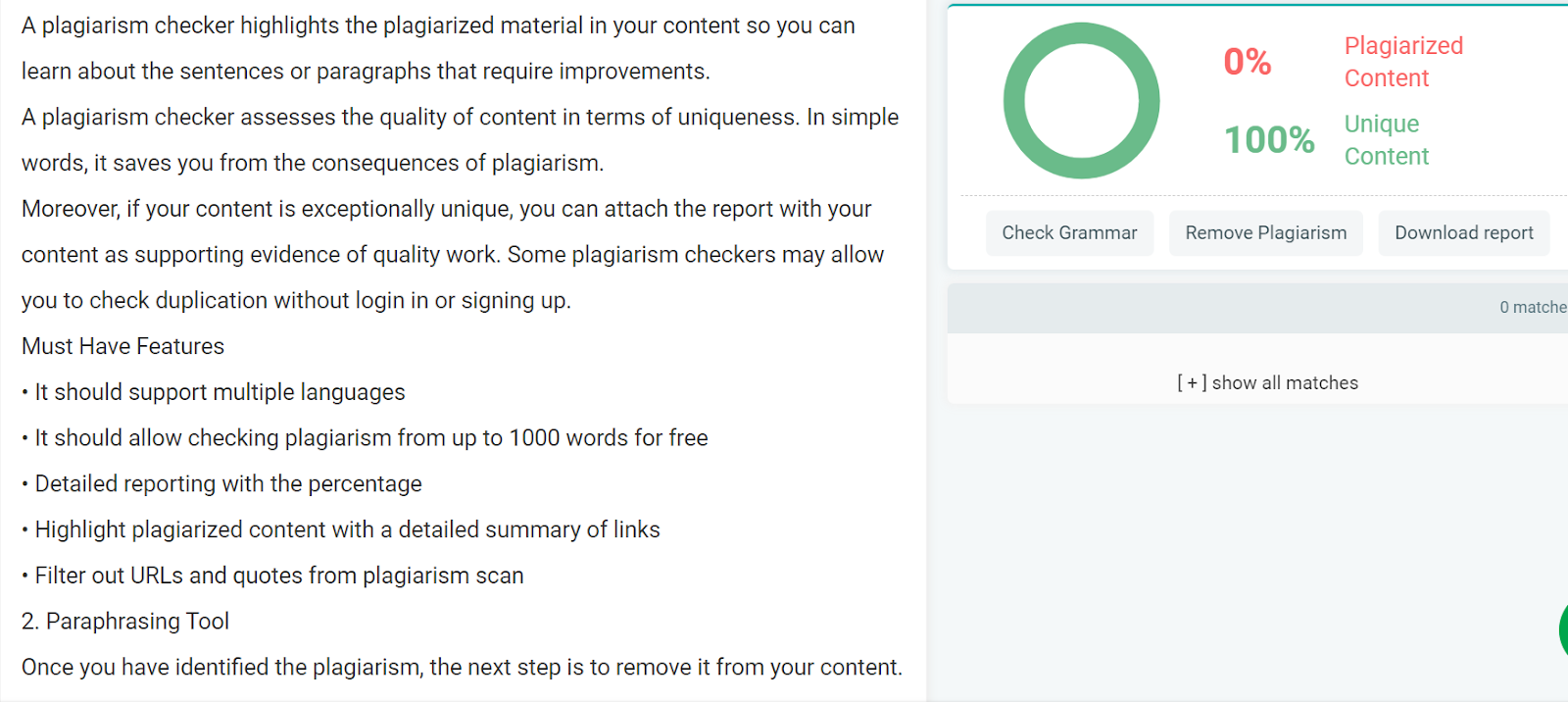Select the 100% unique percentage value
1568x702 pixels.
point(1269,140)
